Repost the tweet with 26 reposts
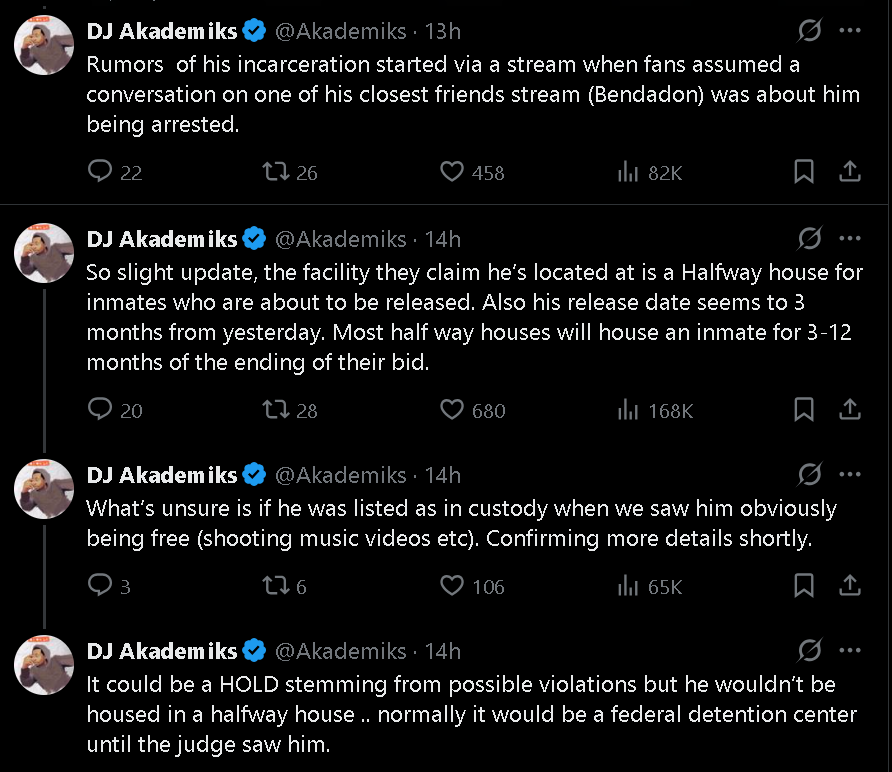Image resolution: width=892 pixels, height=772 pixels. click(x=275, y=172)
